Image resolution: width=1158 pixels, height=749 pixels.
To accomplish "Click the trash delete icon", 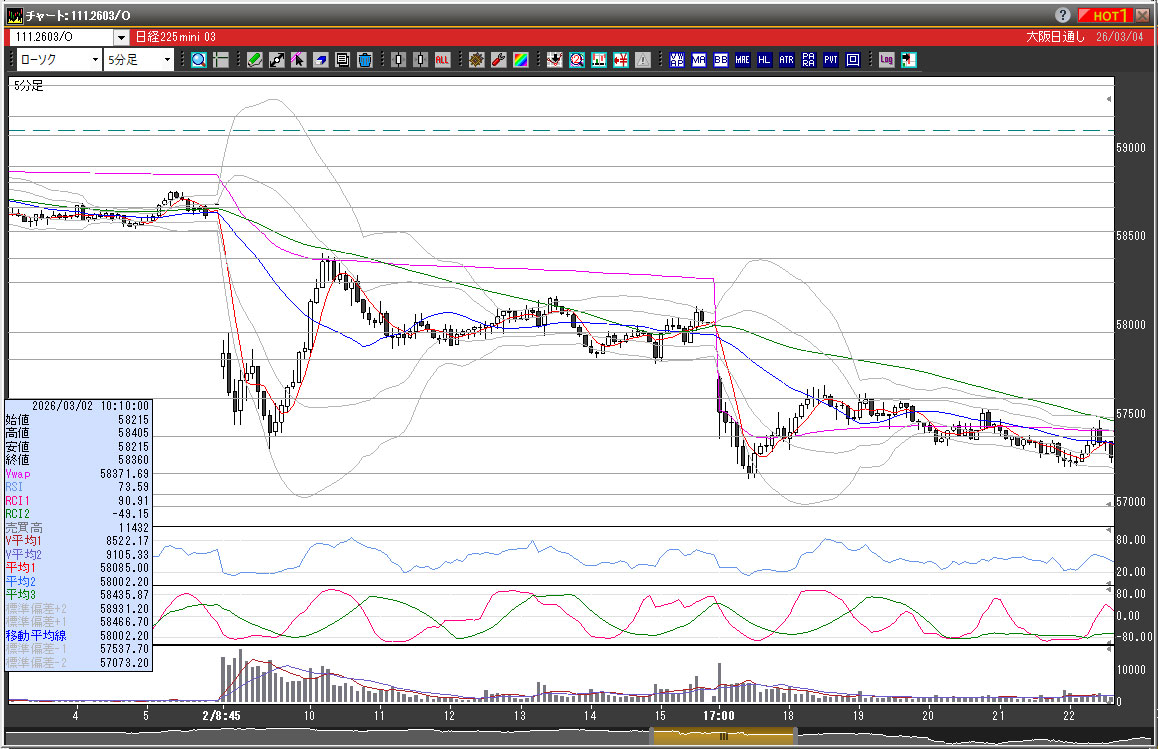I will pos(365,60).
